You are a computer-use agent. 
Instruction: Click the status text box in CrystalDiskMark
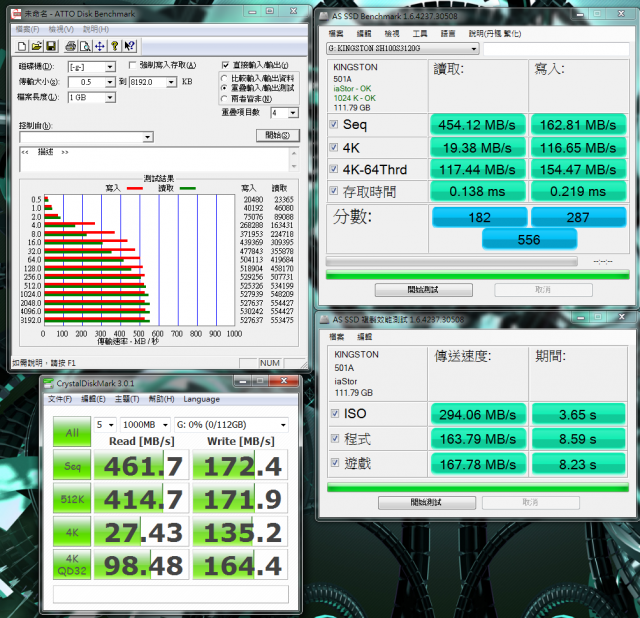171,594
